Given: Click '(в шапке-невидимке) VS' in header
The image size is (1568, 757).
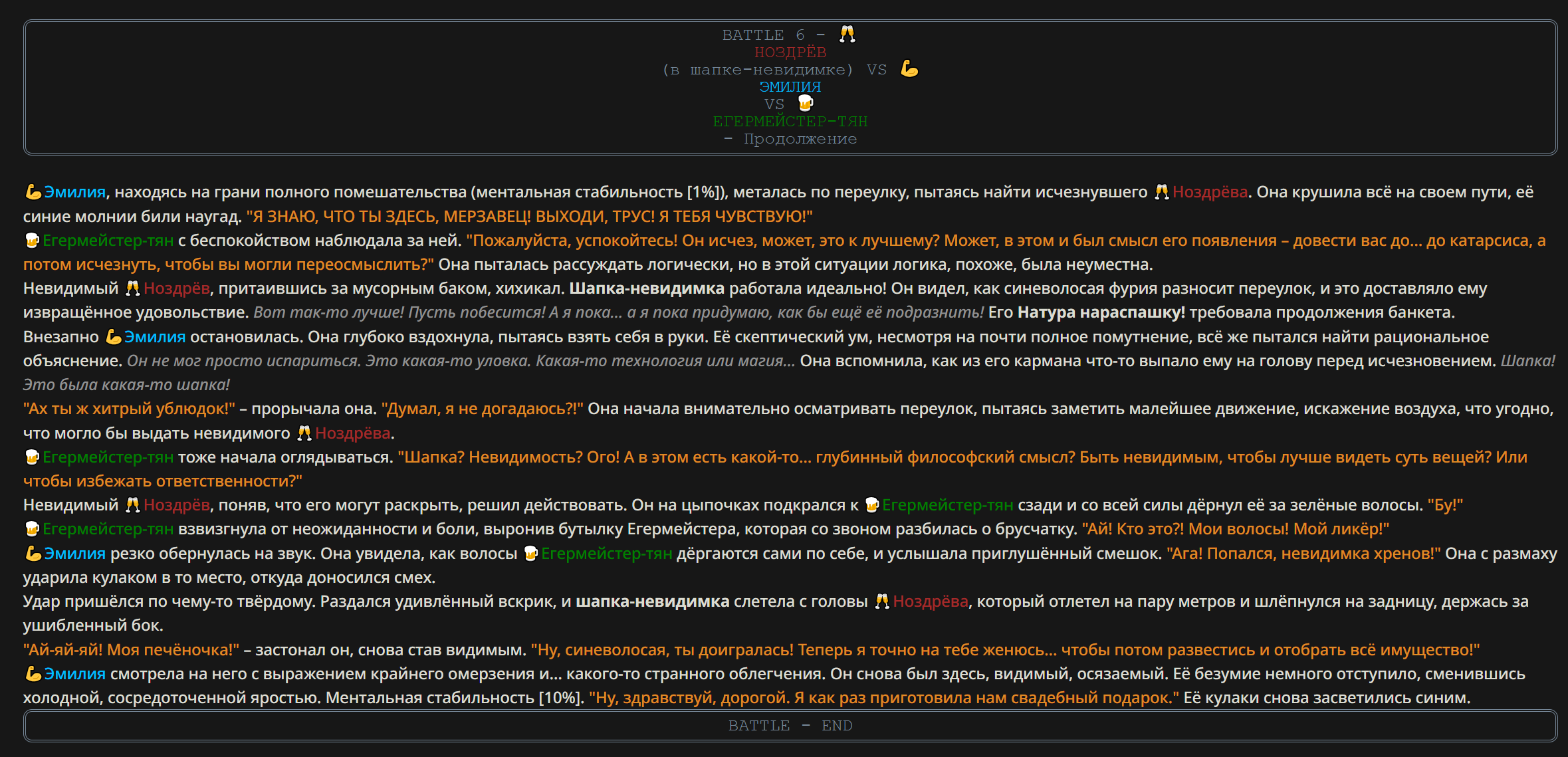Looking at the screenshot, I should pos(774,69).
